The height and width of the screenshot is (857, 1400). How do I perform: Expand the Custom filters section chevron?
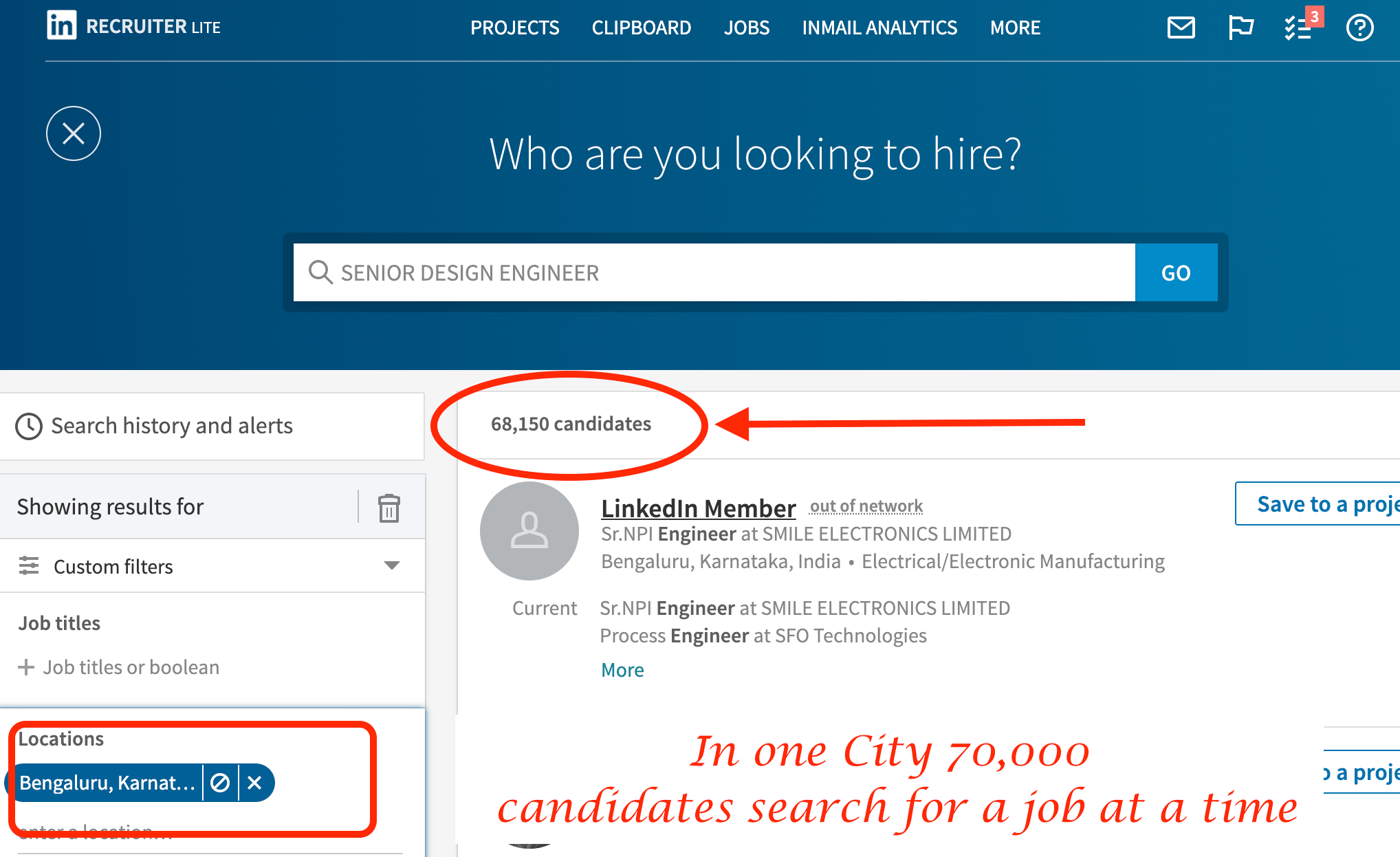pos(391,566)
